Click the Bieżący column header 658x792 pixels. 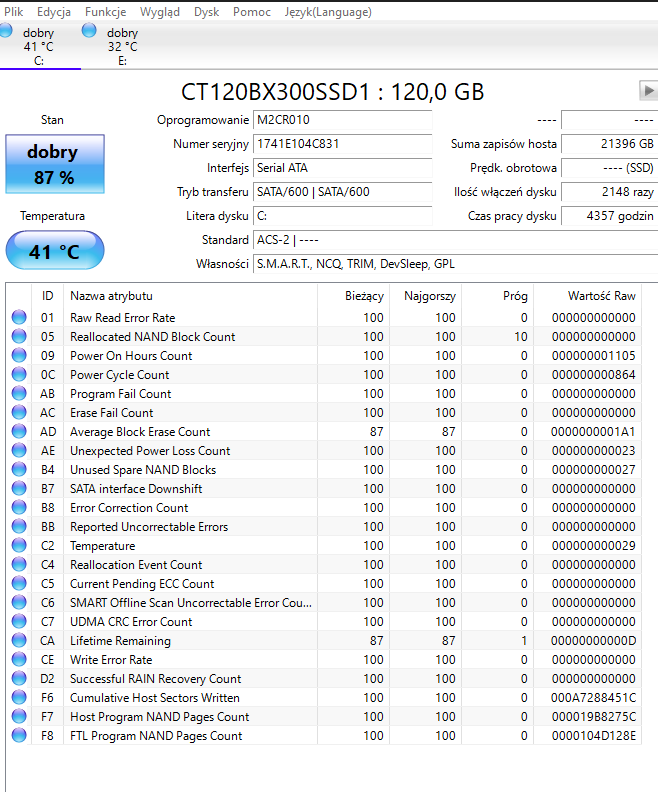click(x=354, y=296)
